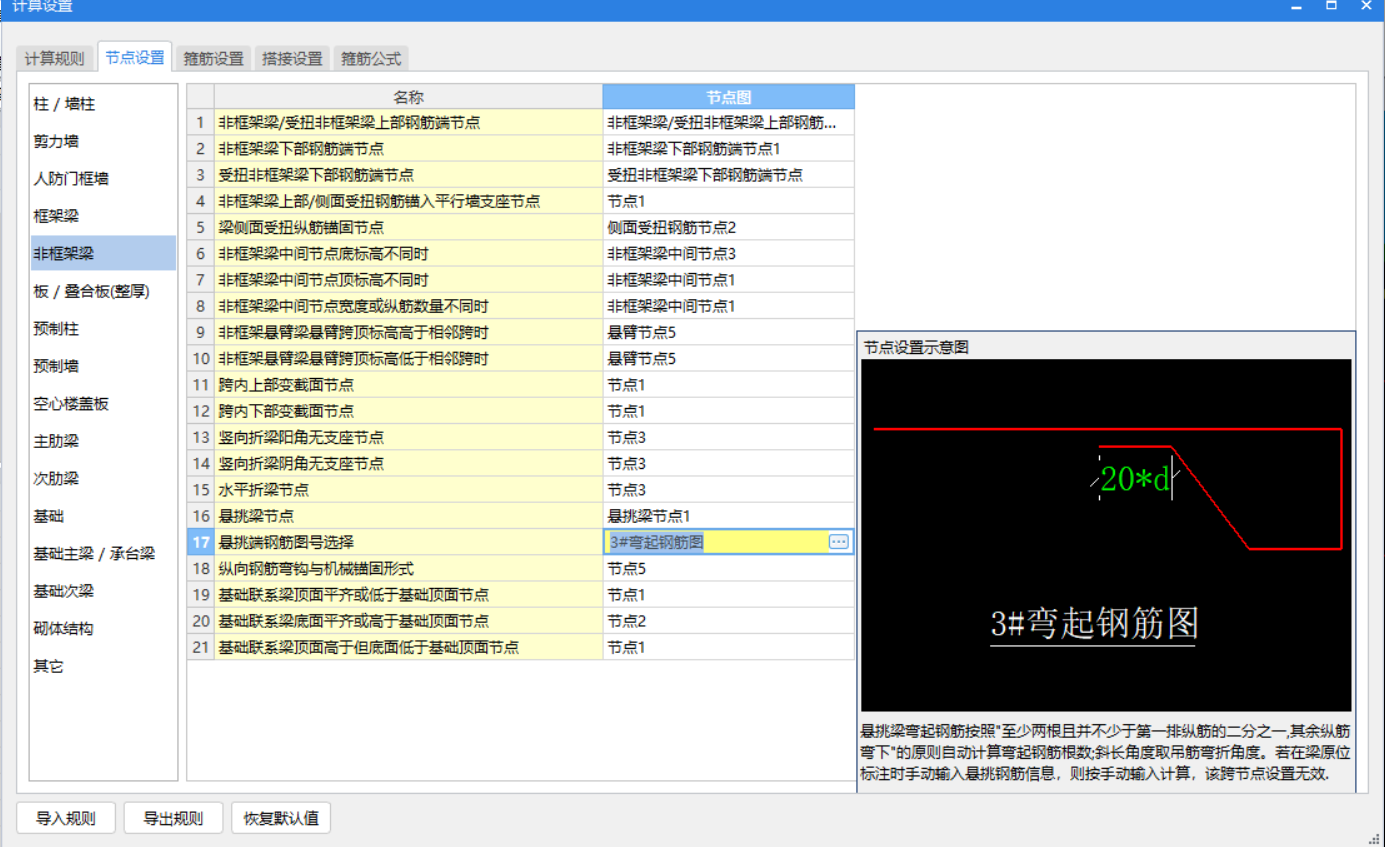This screenshot has height=847, width=1385.
Task: Click the 3#弯起钢筋图 node diagram preview
Action: click(1106, 536)
